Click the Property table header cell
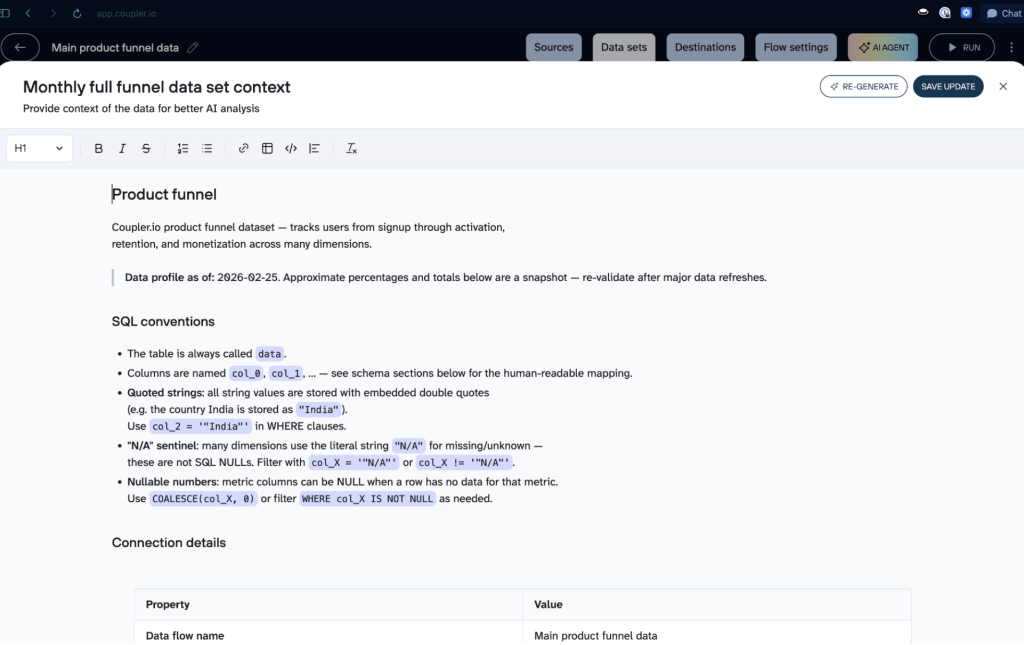Image resolution: width=1024 pixels, height=645 pixels. [x=328, y=605]
